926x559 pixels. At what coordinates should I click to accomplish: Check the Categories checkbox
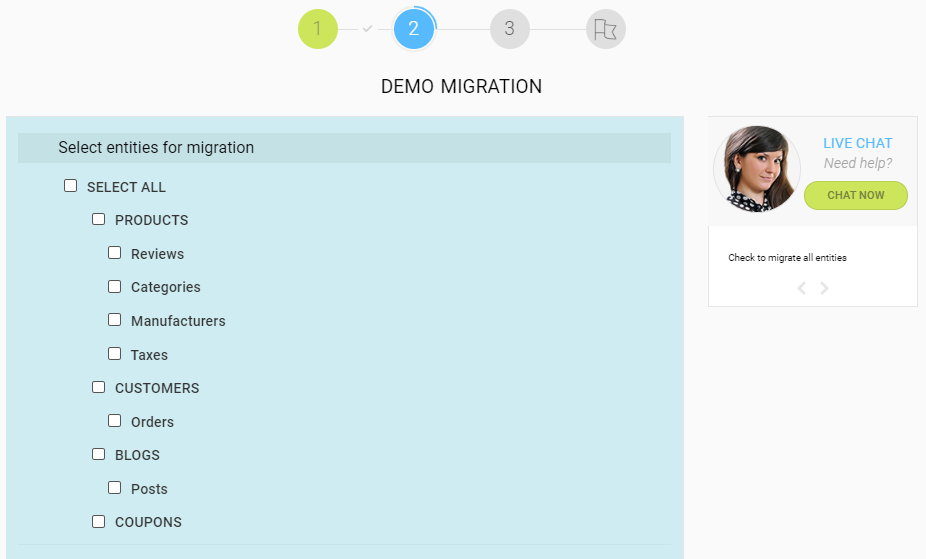(x=115, y=286)
